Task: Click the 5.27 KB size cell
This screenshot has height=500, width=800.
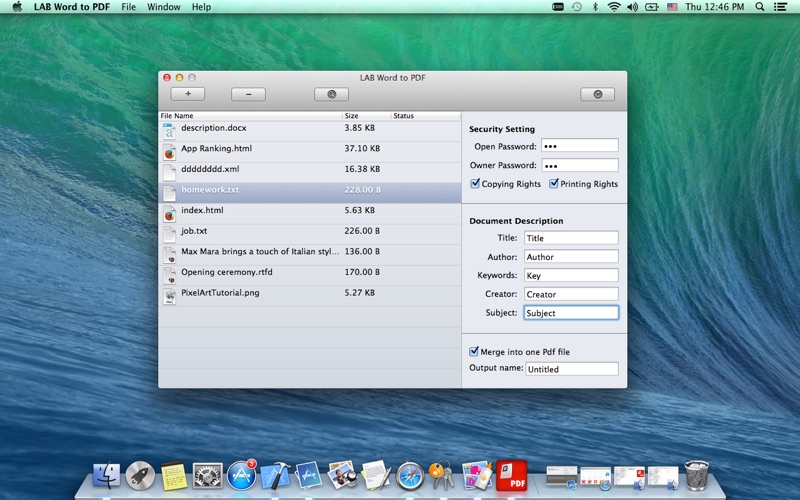Action: pyautogui.click(x=359, y=293)
